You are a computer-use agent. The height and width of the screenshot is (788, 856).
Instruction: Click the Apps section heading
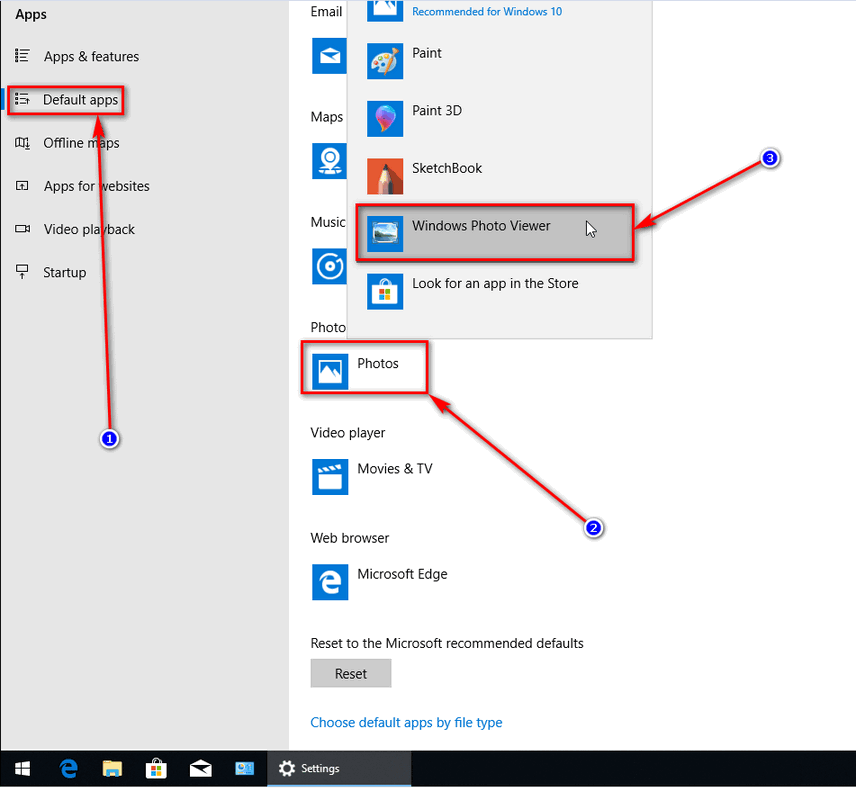[x=31, y=15]
